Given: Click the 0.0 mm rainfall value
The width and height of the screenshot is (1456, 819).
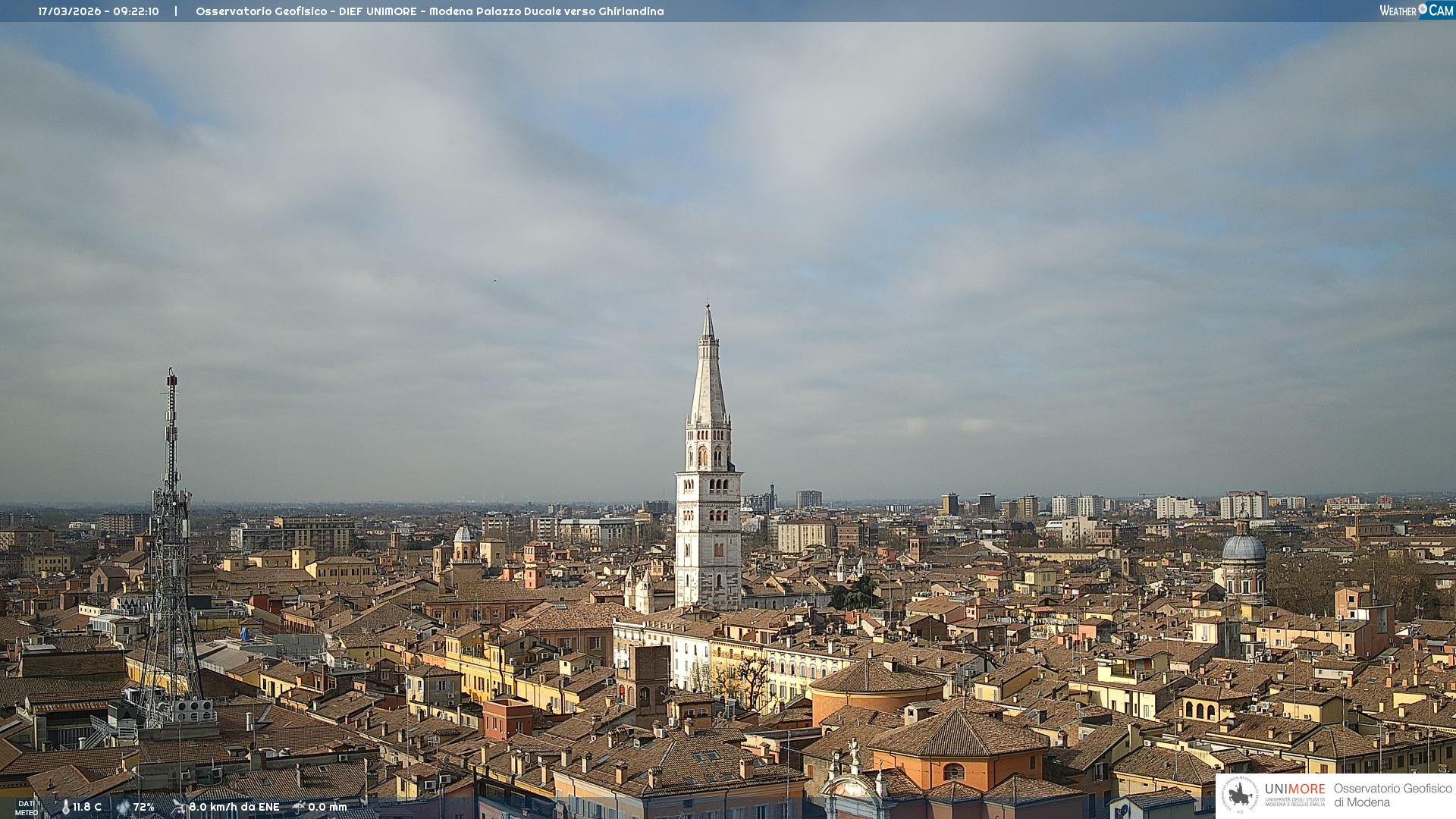Looking at the screenshot, I should click(328, 808).
